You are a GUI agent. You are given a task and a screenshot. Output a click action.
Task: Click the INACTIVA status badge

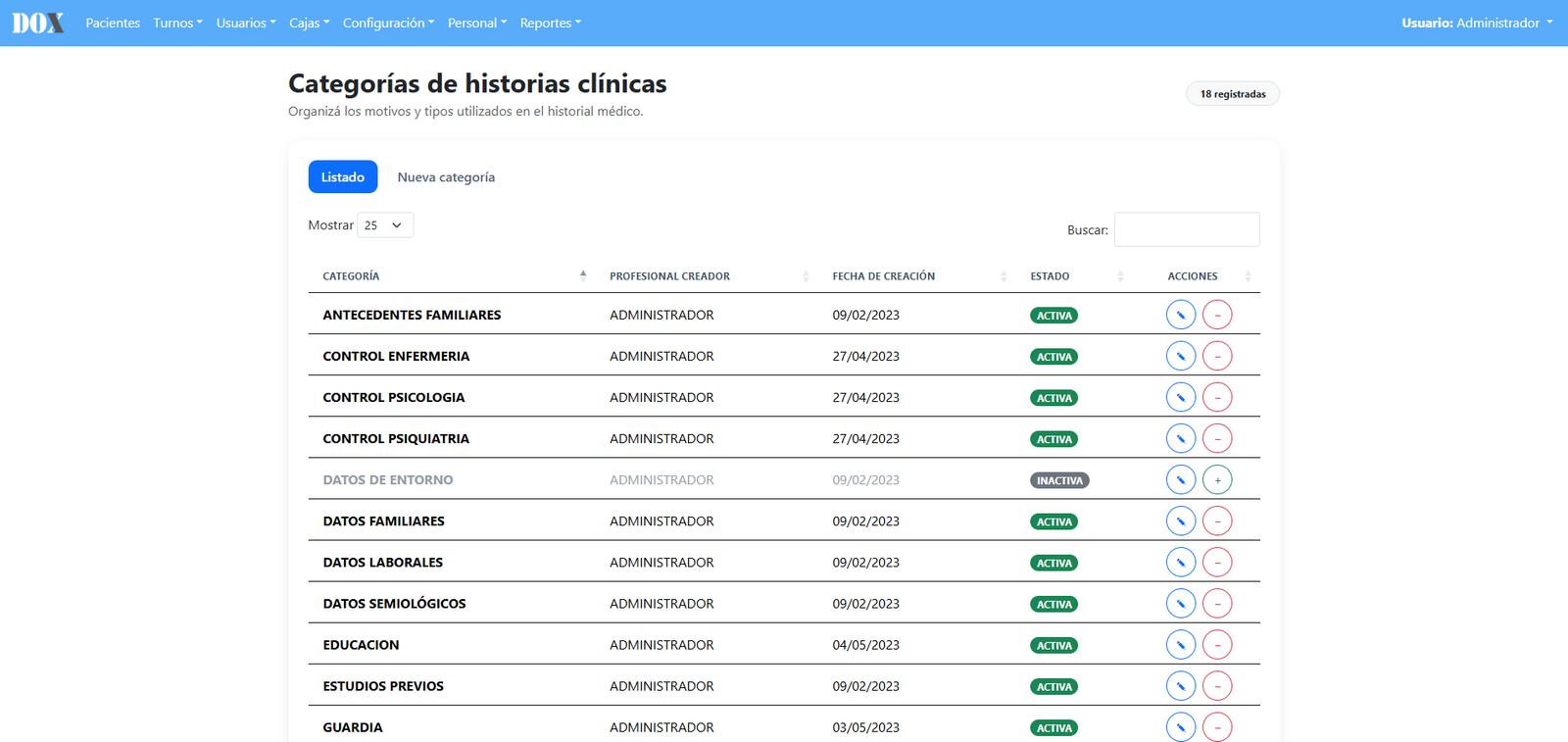tap(1059, 480)
